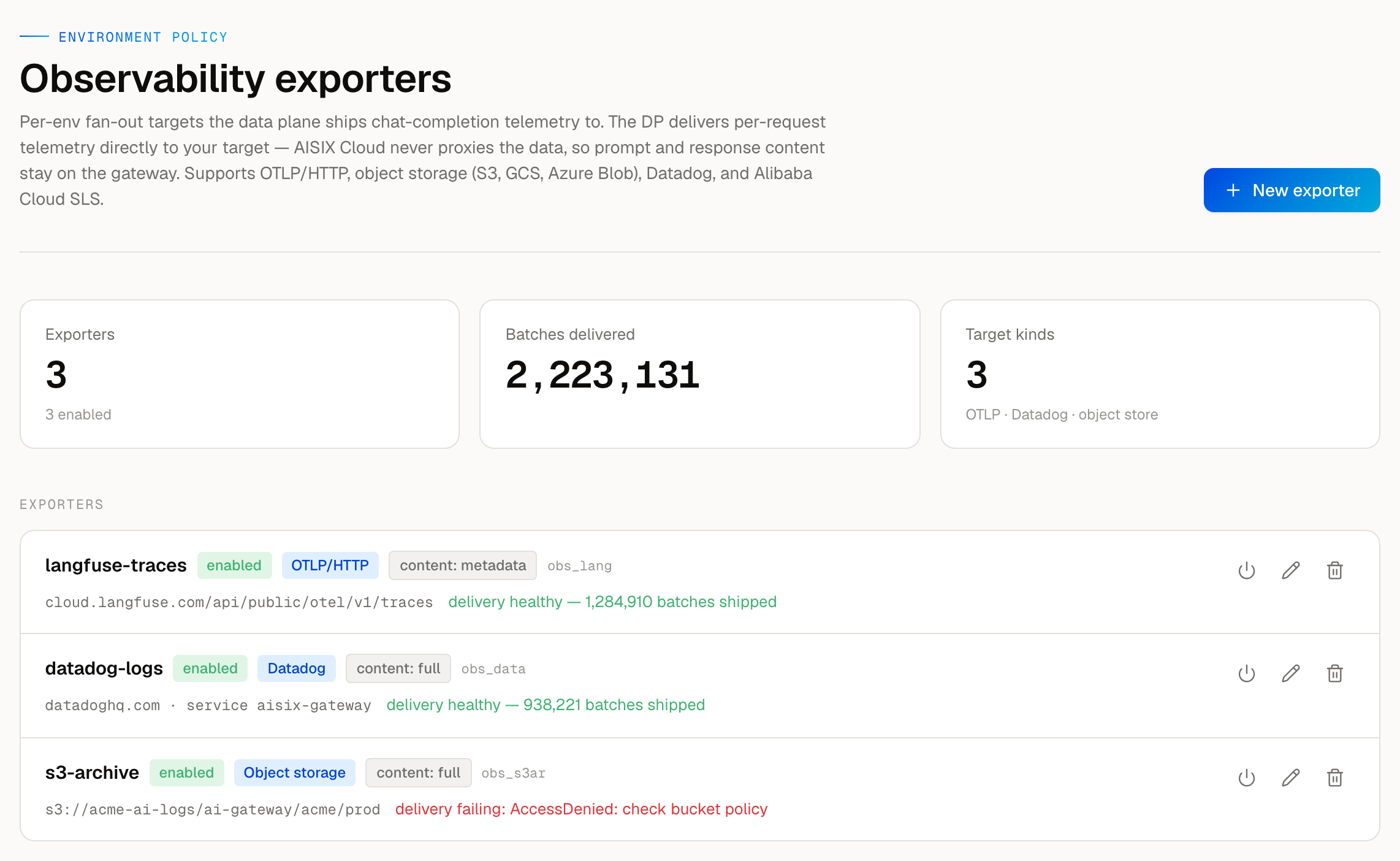The height and width of the screenshot is (861, 1400).
Task: Open the Target kinds summary card
Action: point(1160,374)
